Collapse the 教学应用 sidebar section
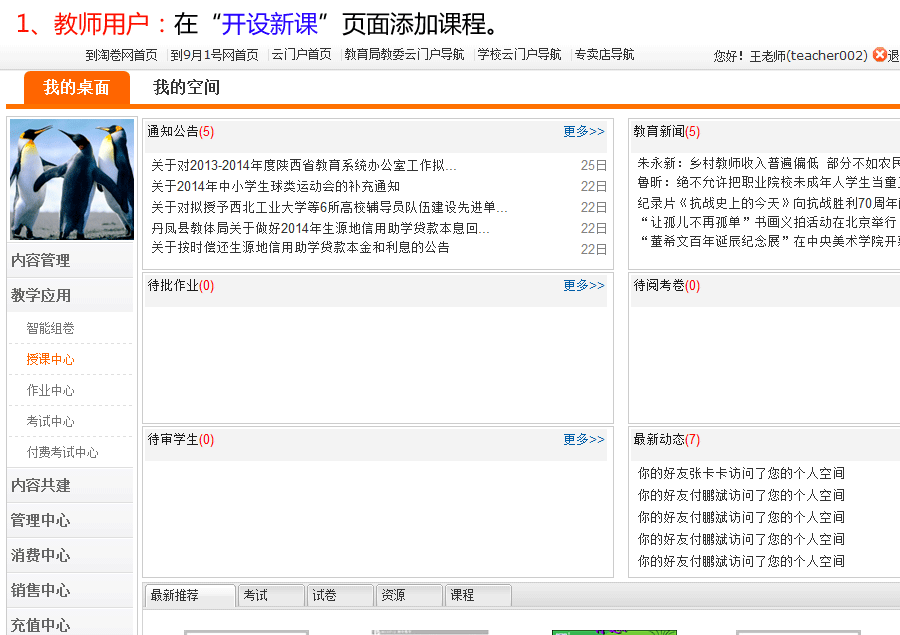 click(x=41, y=295)
